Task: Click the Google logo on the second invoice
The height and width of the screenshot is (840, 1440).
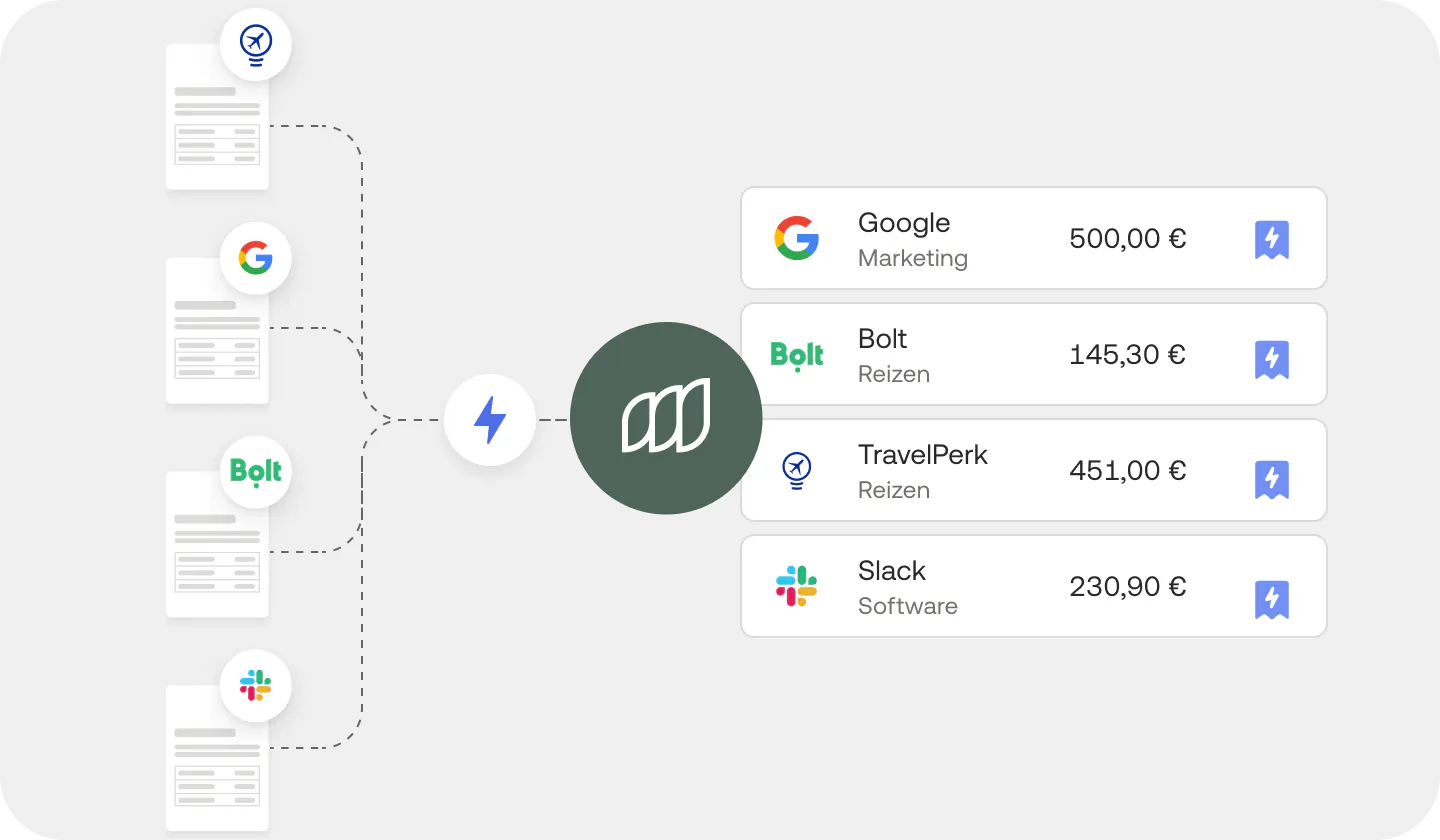Action: [255, 258]
